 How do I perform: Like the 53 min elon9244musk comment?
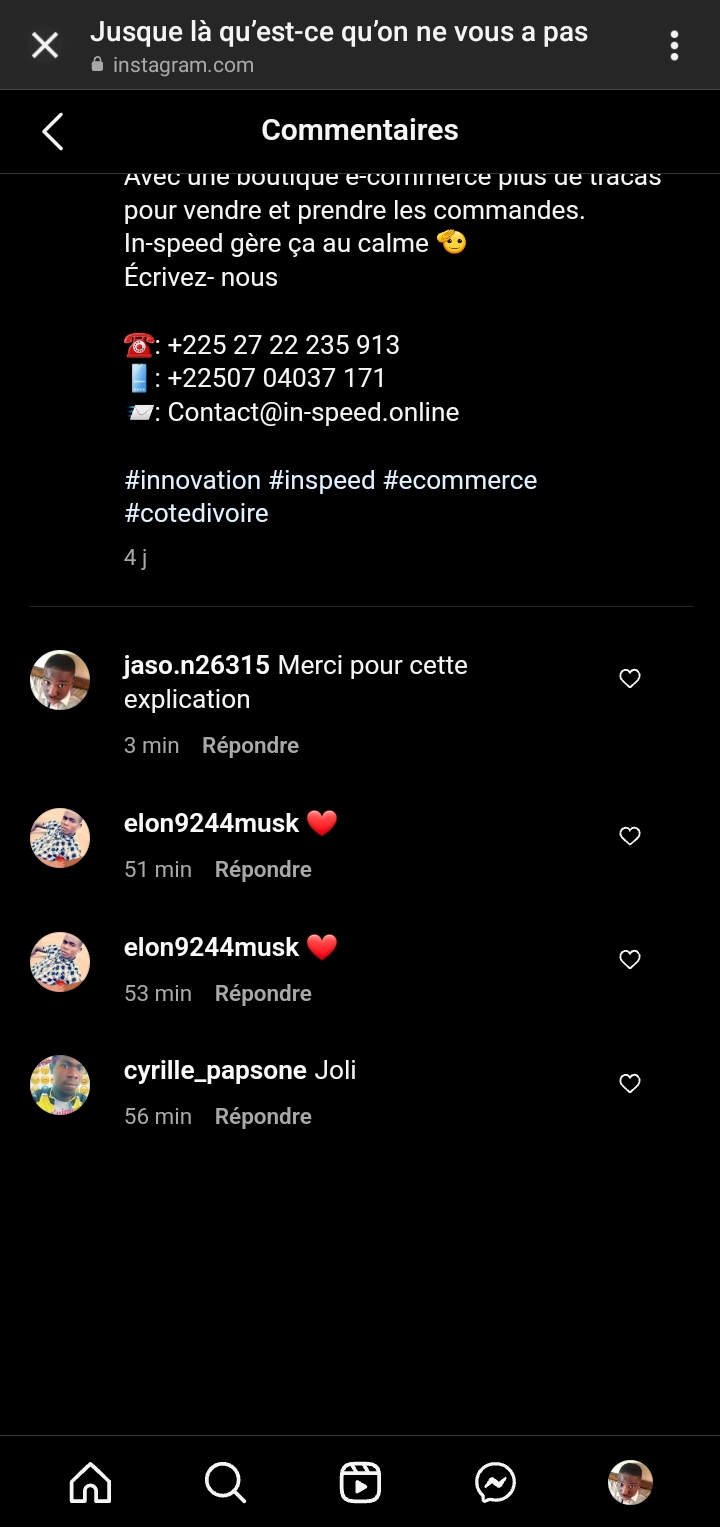630,960
